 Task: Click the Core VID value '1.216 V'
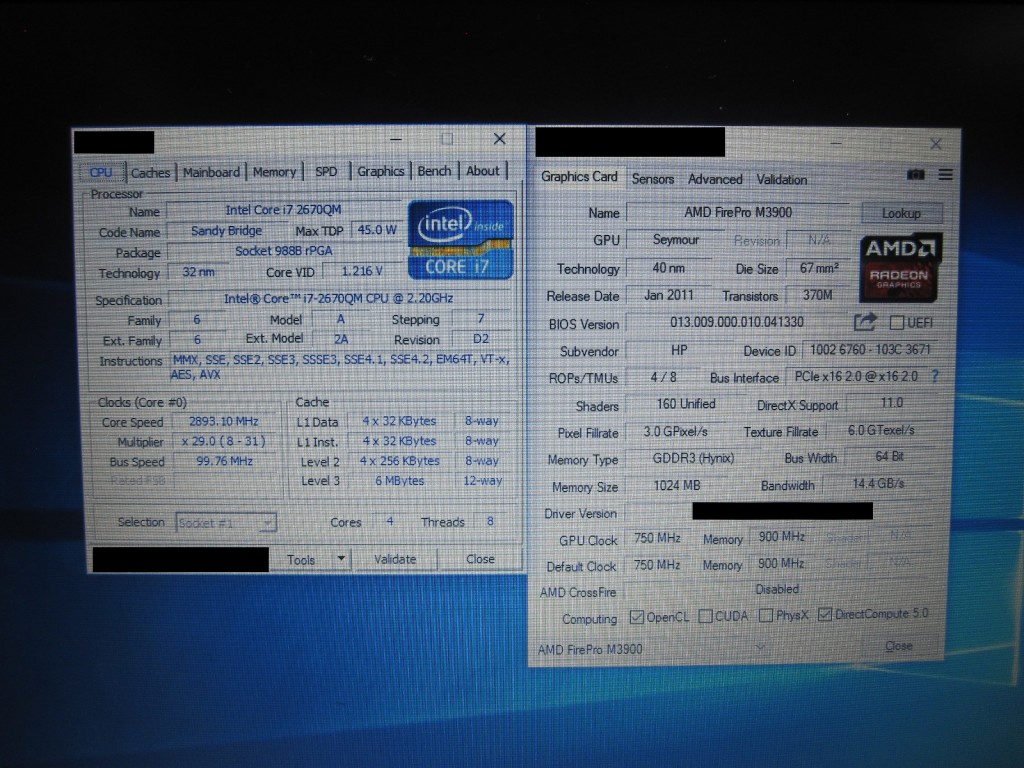point(362,271)
